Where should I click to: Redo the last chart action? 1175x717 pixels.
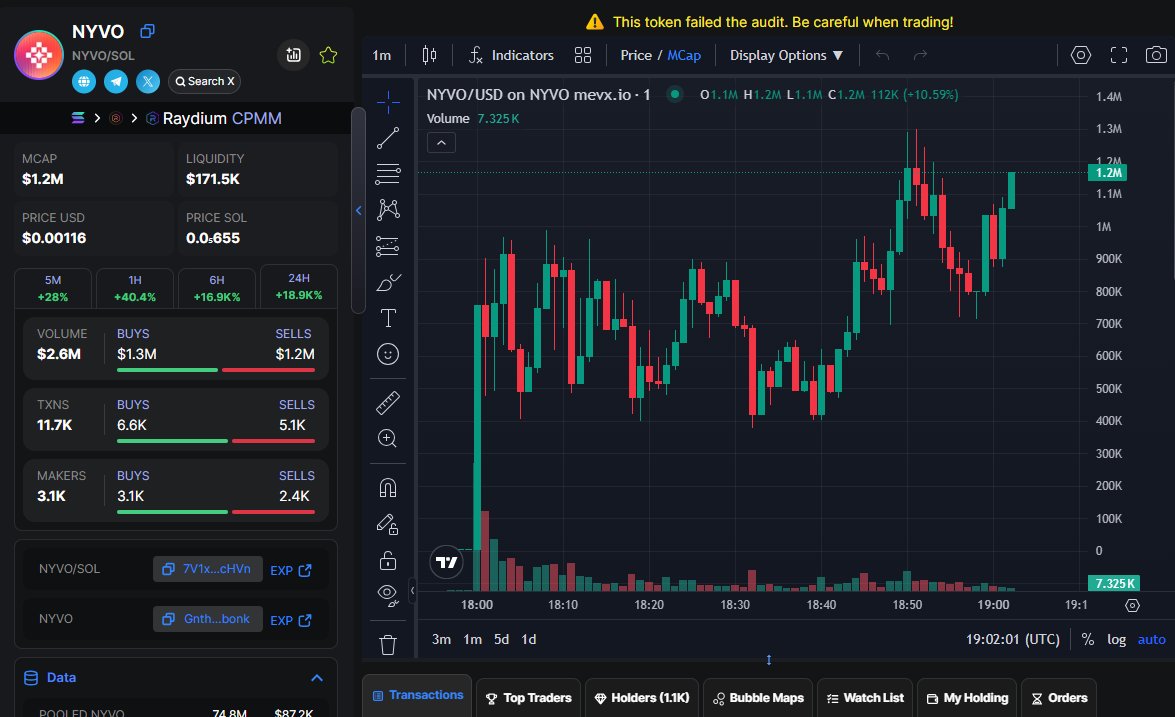920,55
